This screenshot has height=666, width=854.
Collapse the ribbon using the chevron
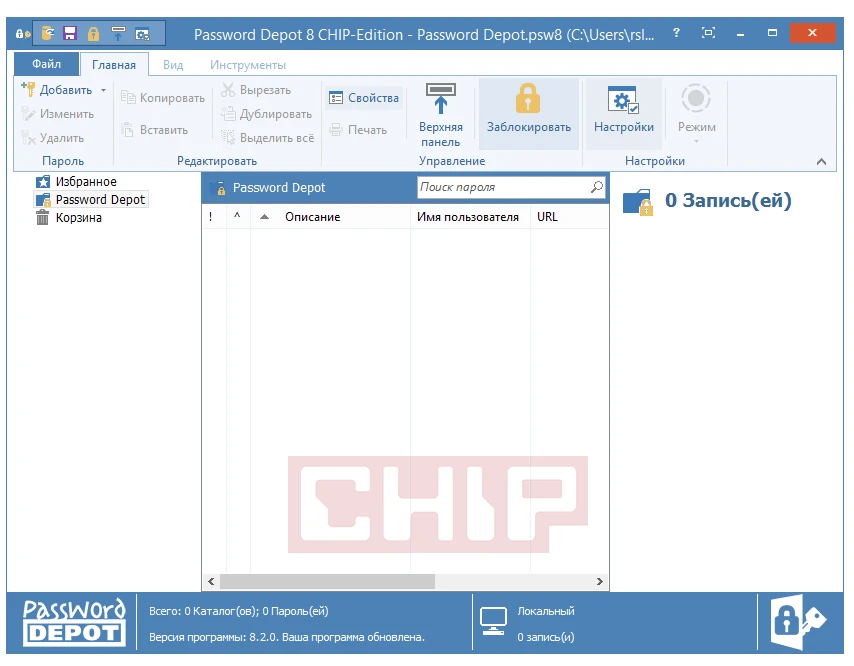[x=821, y=162]
